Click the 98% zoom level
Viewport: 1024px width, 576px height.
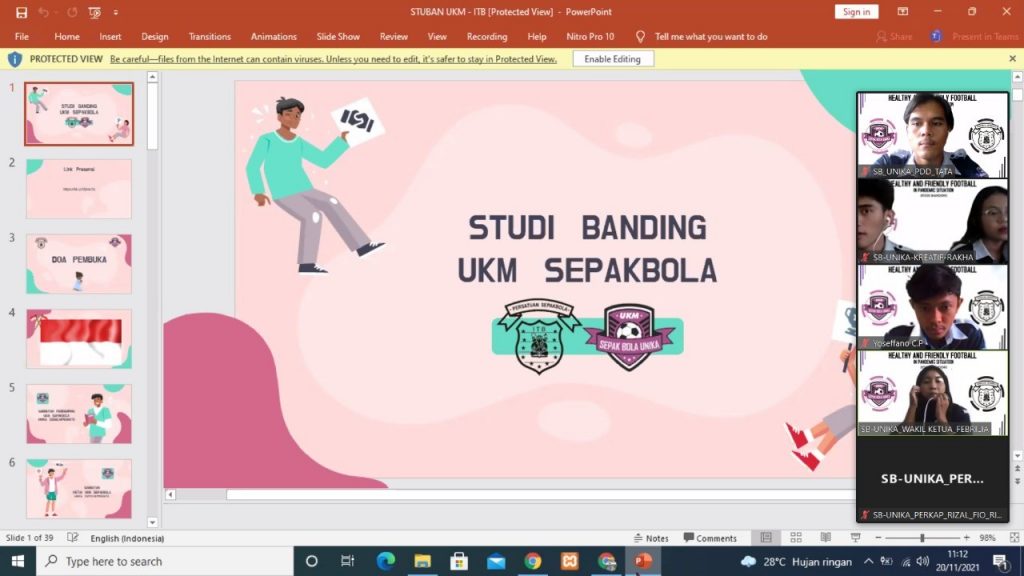click(987, 538)
